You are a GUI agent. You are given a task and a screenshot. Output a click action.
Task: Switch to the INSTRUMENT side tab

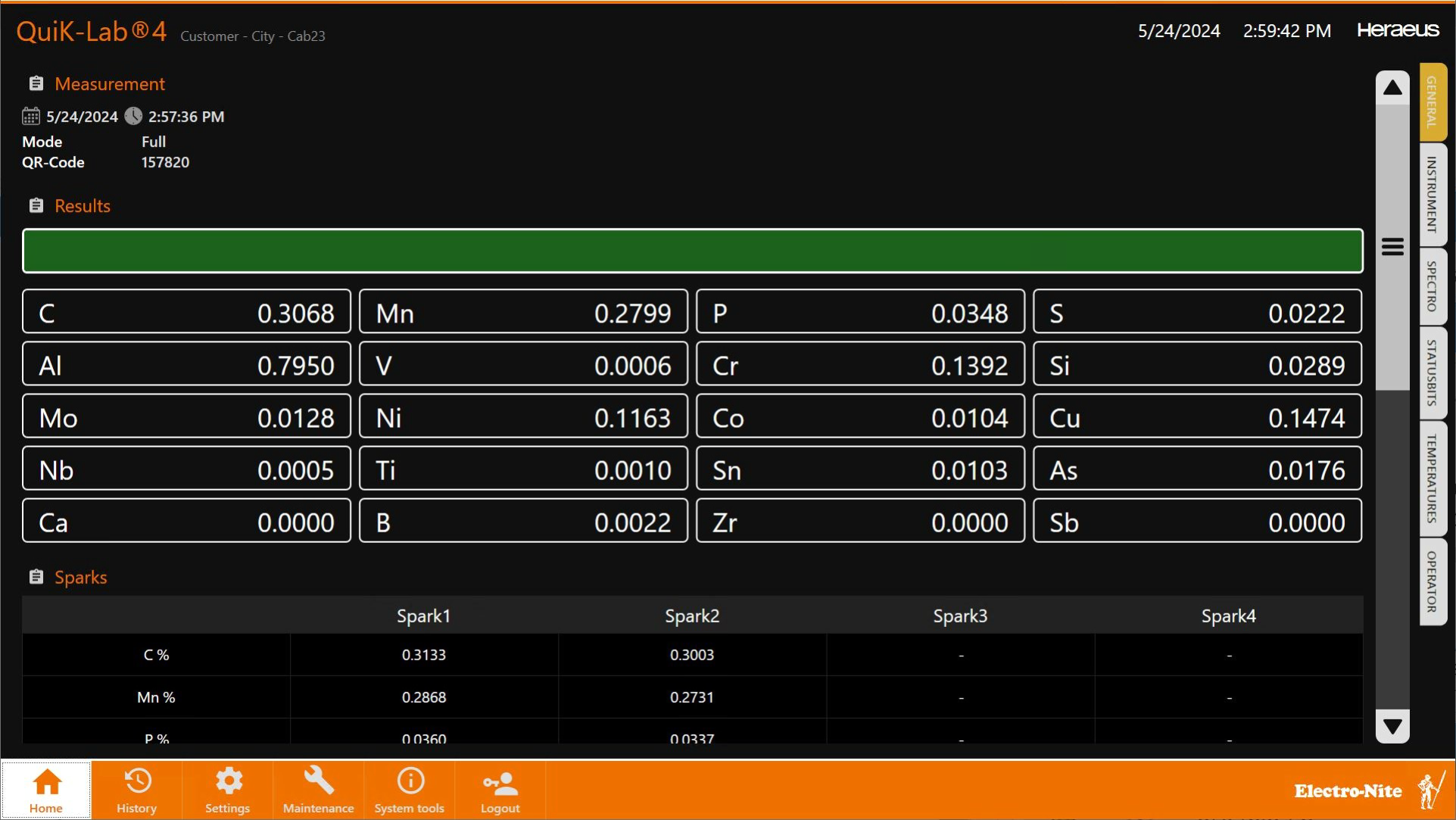pos(1432,195)
